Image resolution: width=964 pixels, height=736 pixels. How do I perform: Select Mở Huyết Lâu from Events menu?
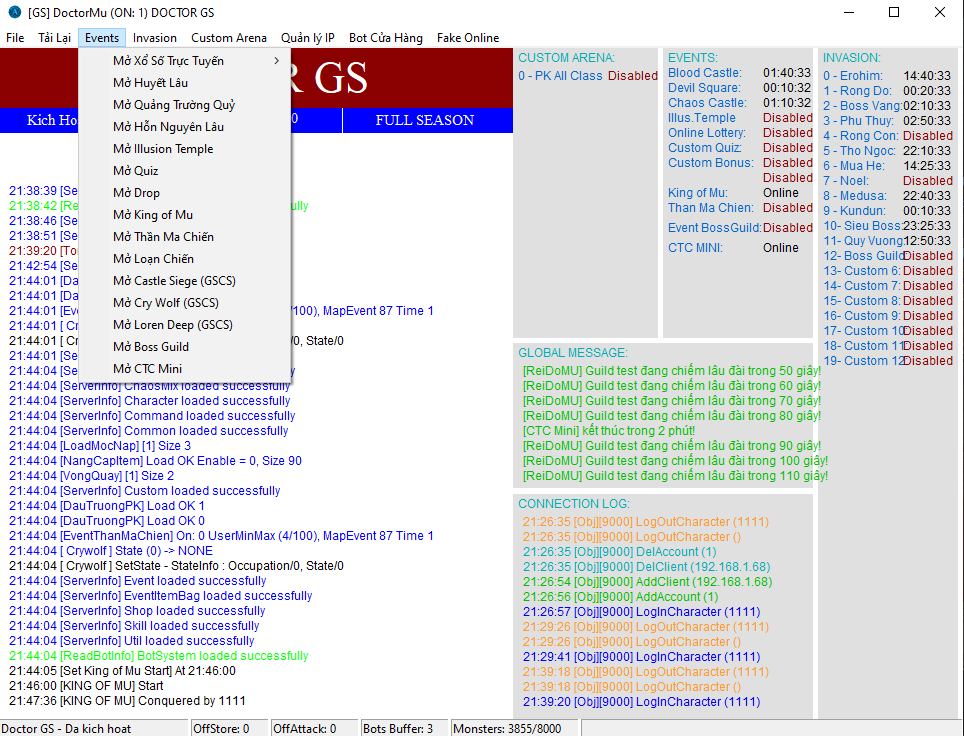pos(150,83)
